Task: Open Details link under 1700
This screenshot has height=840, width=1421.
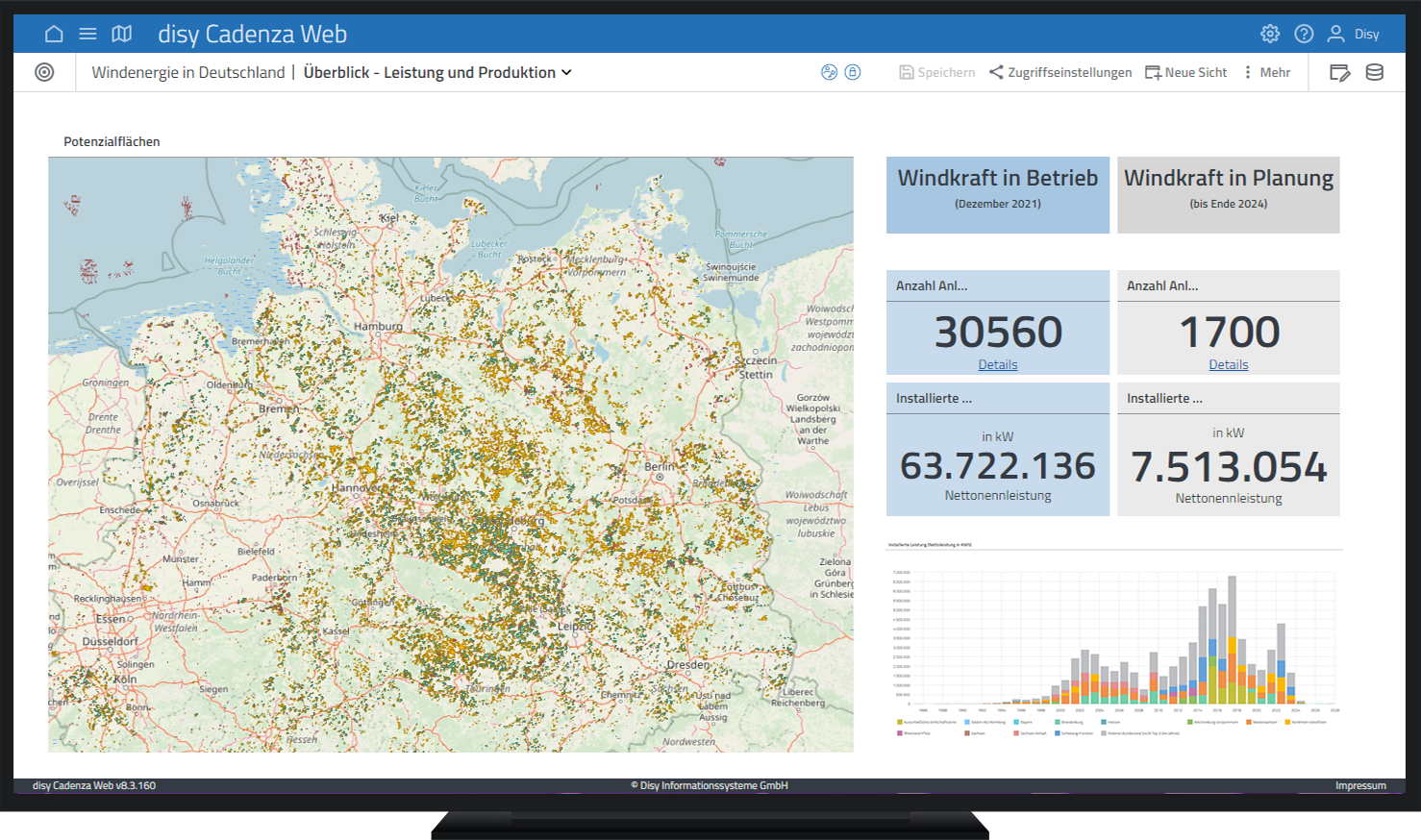Action: (x=1229, y=364)
